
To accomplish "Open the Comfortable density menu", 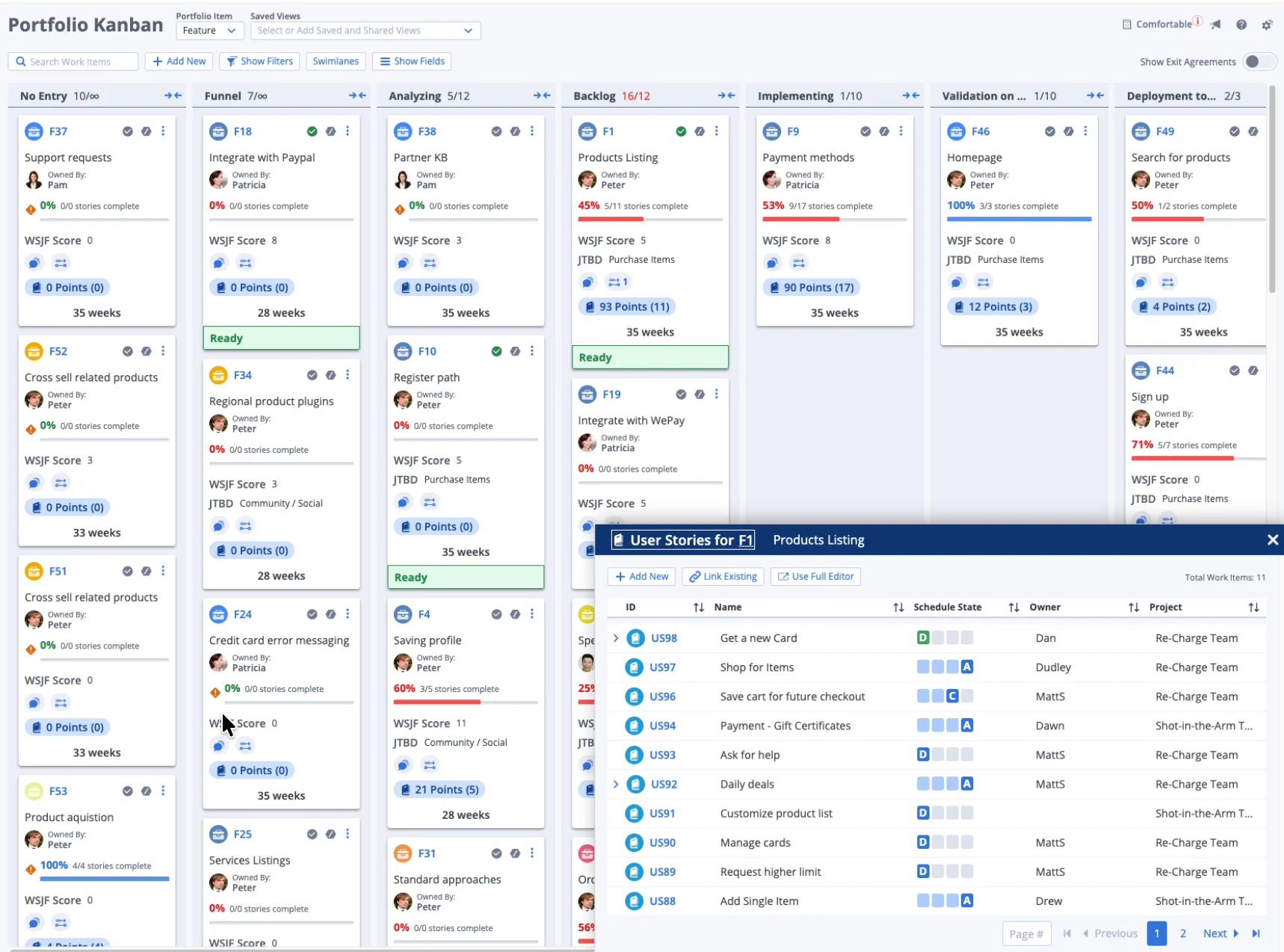I will coord(1157,25).
